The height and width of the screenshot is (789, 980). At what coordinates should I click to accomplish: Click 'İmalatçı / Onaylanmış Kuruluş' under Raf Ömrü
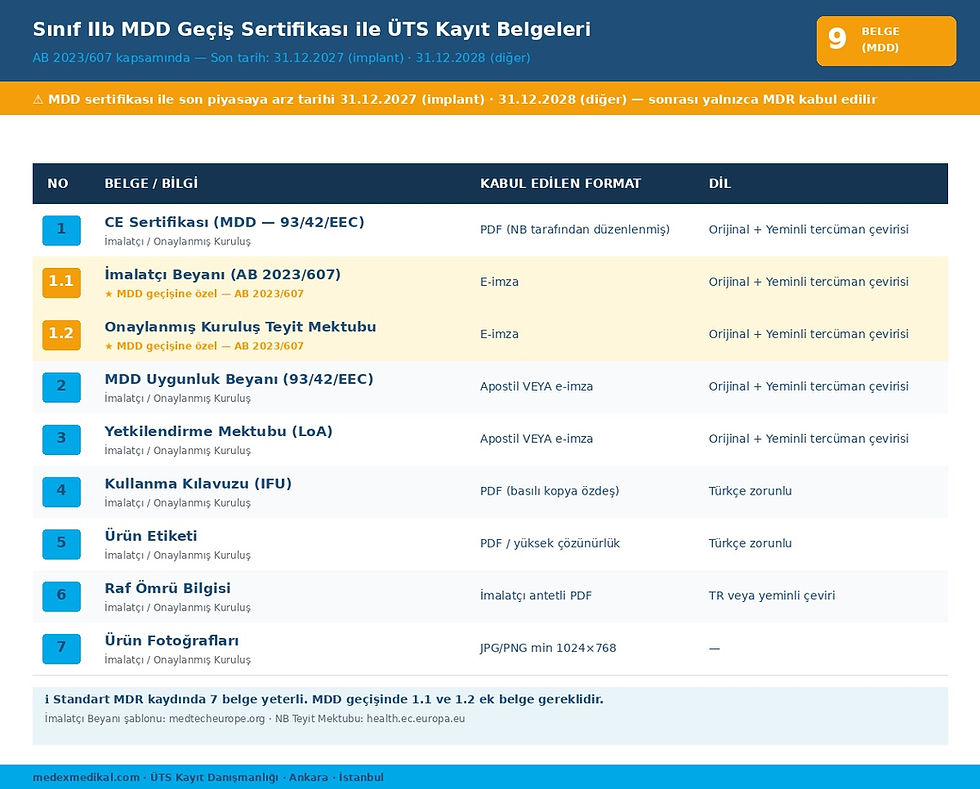pyautogui.click(x=178, y=608)
